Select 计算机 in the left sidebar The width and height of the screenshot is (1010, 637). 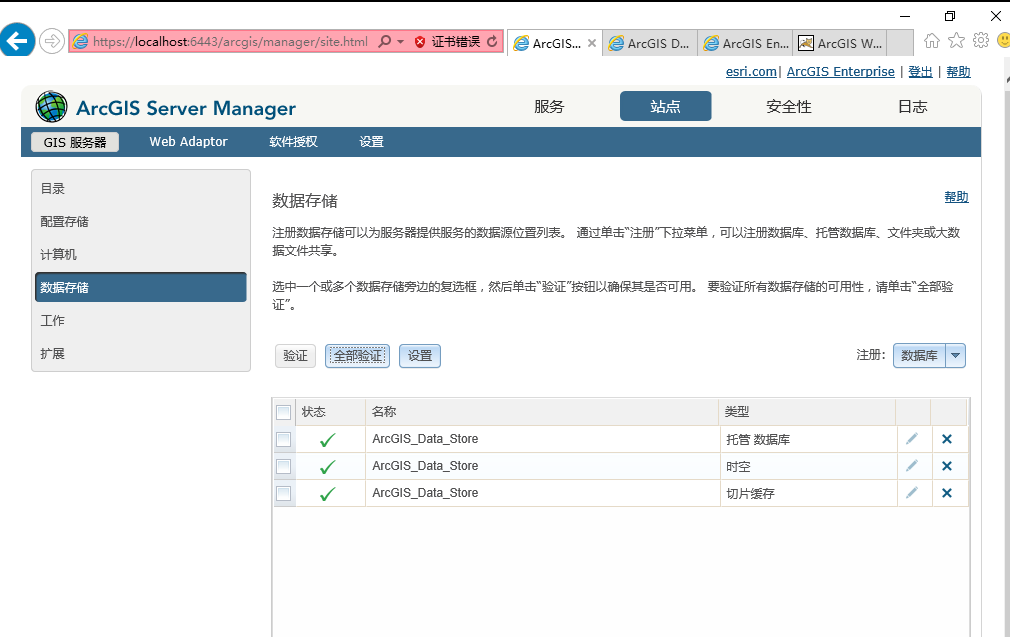coord(140,254)
